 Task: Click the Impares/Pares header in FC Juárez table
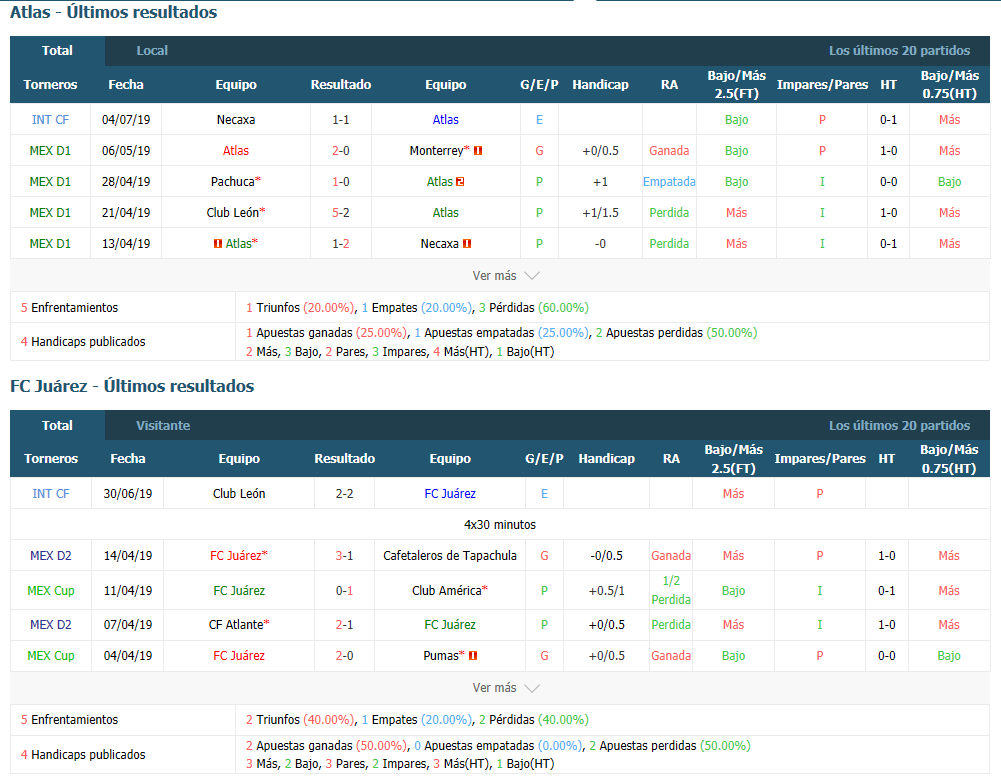(x=820, y=459)
